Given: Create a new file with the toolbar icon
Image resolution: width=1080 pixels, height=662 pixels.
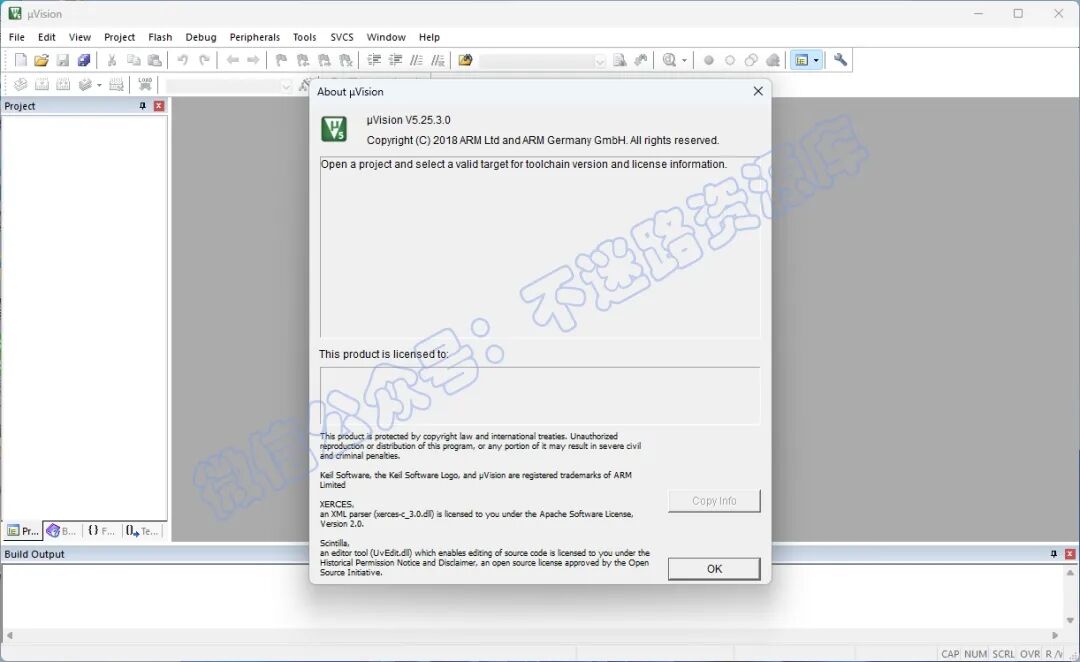Looking at the screenshot, I should pyautogui.click(x=21, y=61).
